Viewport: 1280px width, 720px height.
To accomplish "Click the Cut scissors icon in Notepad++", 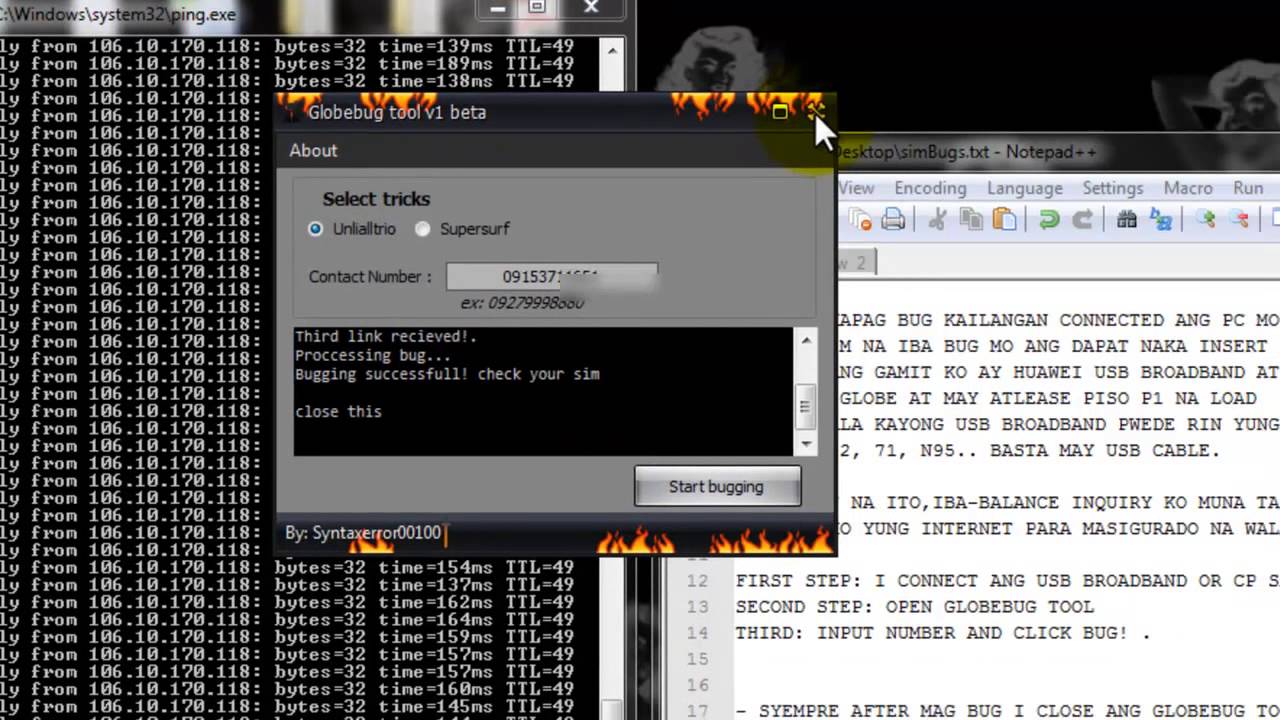I will (938, 219).
